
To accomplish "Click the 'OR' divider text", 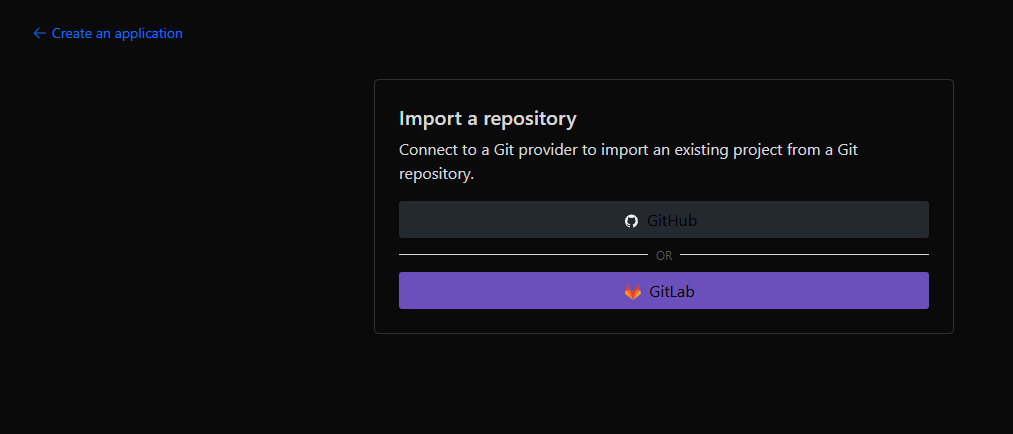I will pyautogui.click(x=664, y=256).
